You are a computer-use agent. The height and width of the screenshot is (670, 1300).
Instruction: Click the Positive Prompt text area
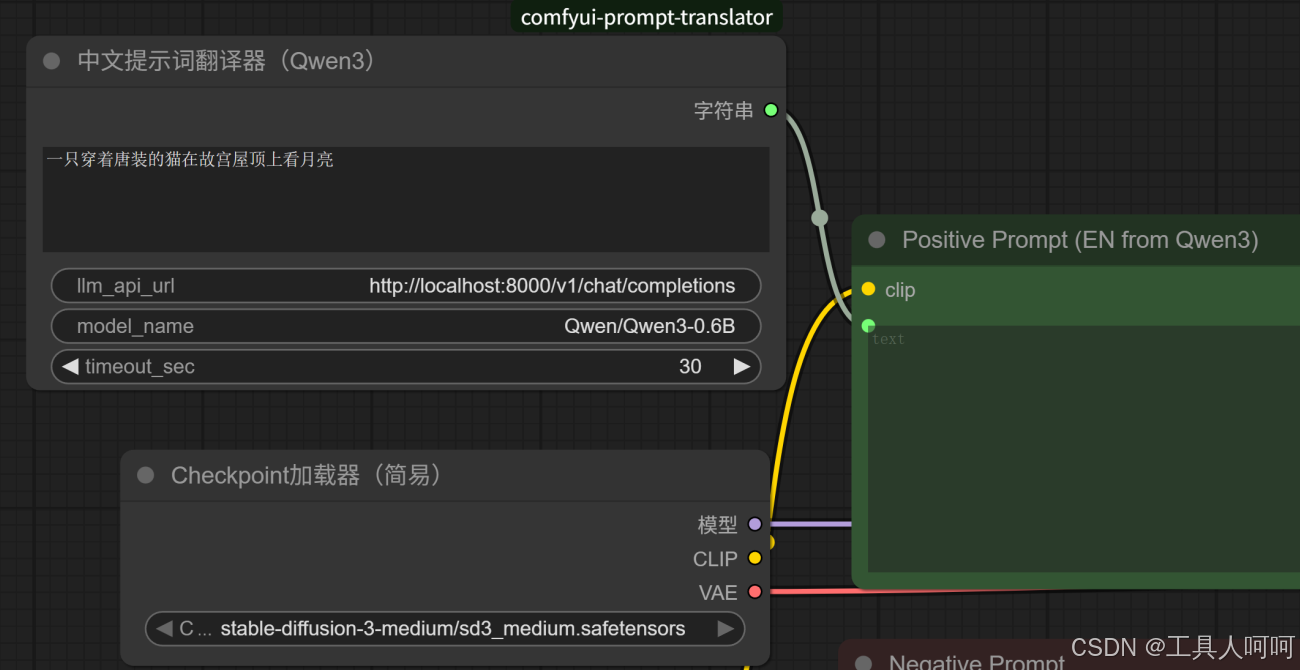click(1084, 448)
